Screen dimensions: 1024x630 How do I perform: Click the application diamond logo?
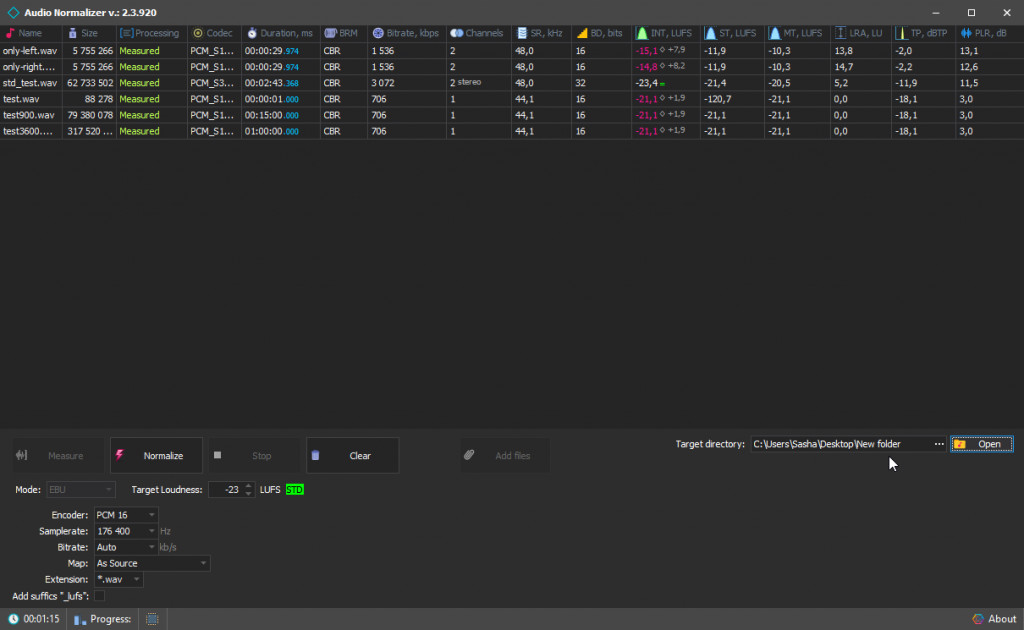[x=13, y=12]
